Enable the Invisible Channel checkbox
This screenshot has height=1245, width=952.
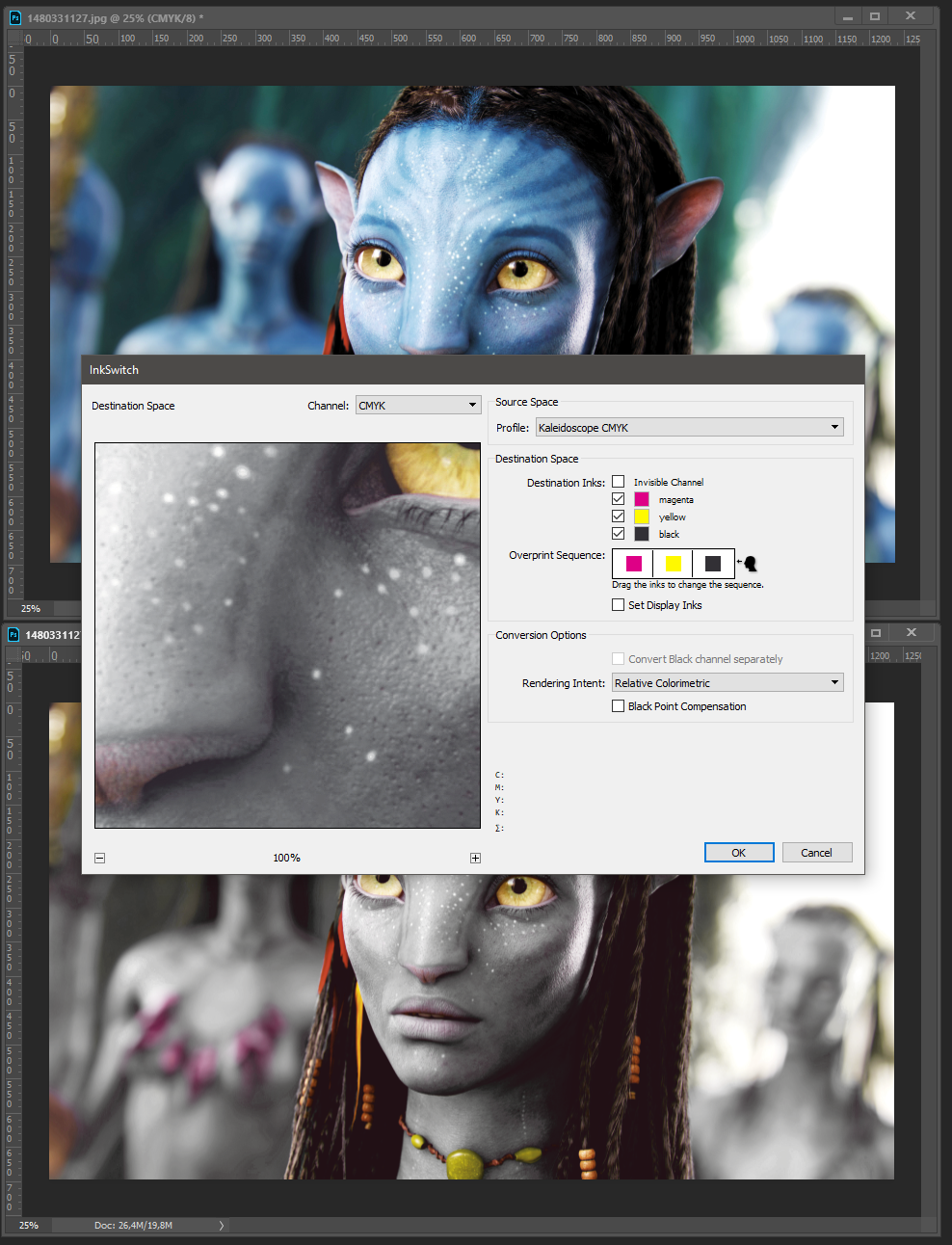click(619, 482)
